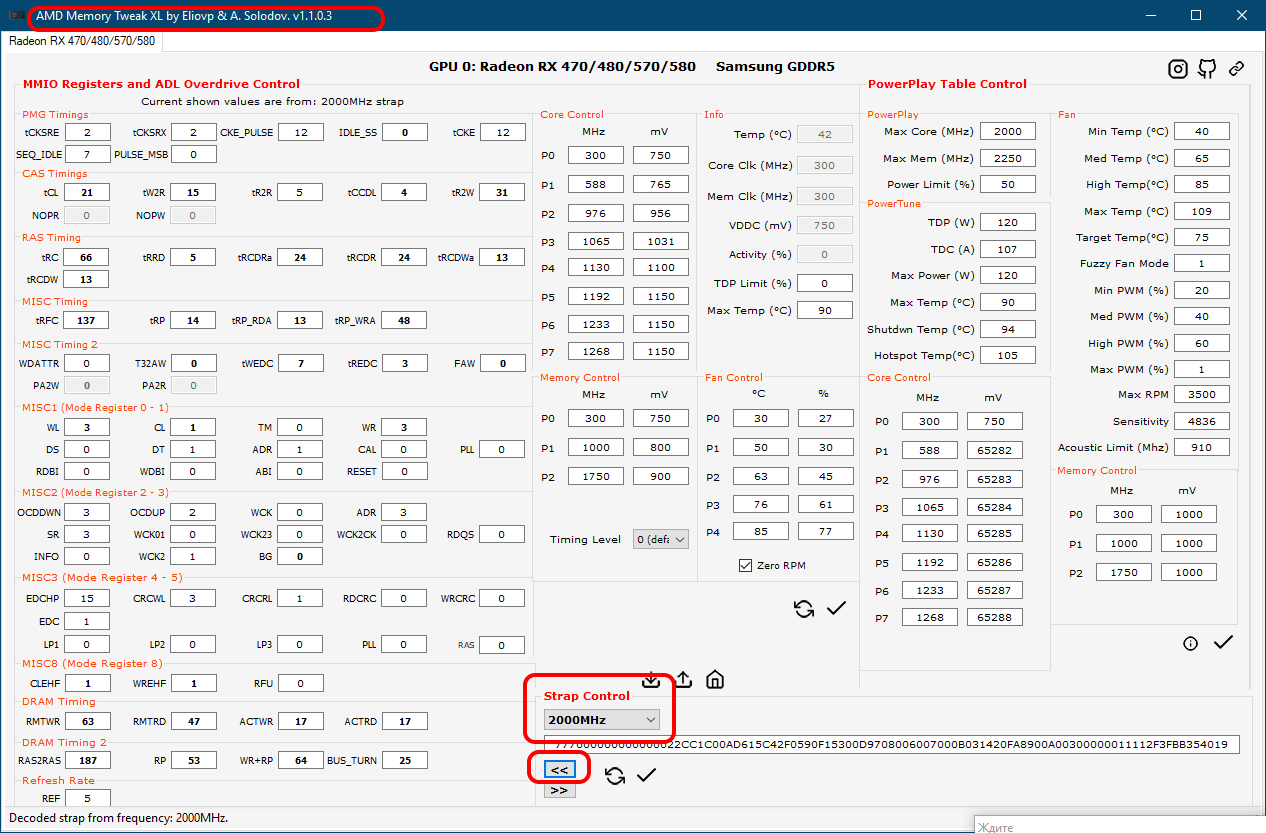Click the Max RPM field
Screen dimensions: 1266x833
click(x=1202, y=394)
